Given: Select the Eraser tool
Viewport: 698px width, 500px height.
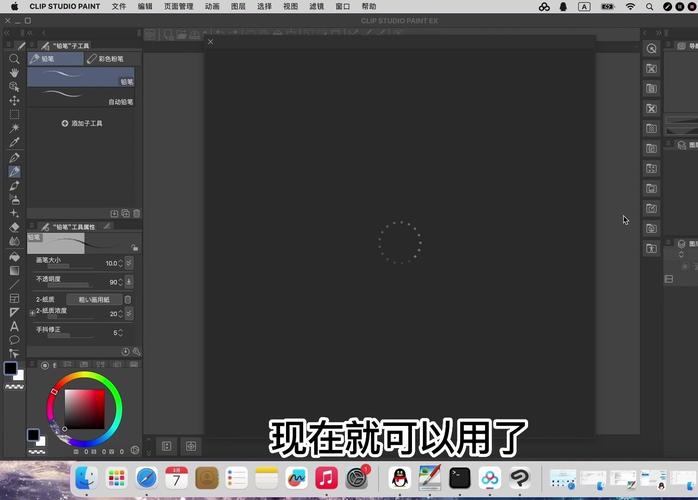Looking at the screenshot, I should click(14, 227).
